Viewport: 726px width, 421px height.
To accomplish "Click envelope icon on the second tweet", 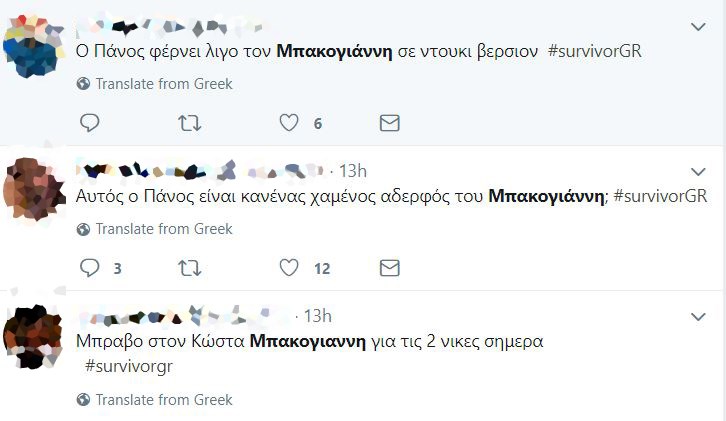I will point(390,268).
